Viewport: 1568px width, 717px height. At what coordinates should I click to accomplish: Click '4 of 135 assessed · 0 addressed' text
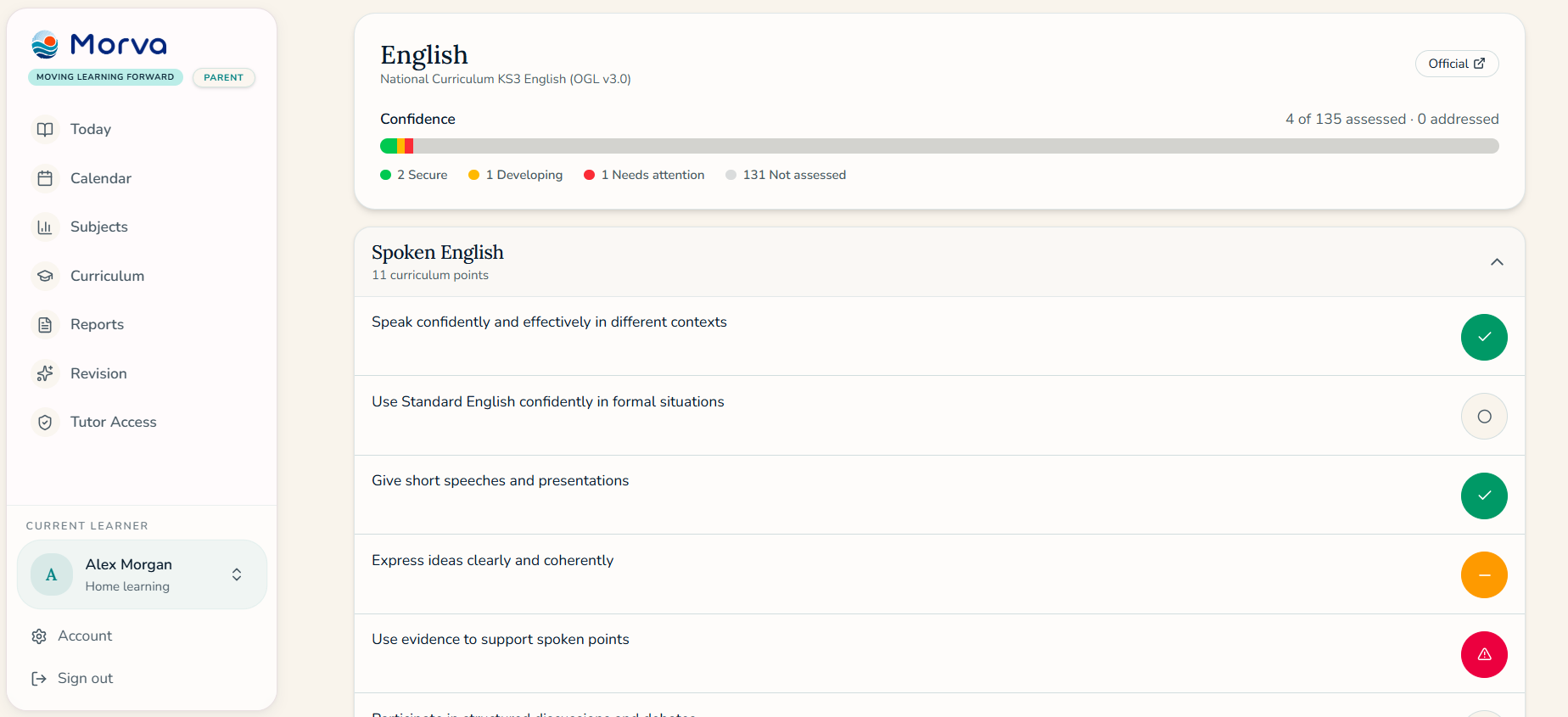coord(1392,119)
